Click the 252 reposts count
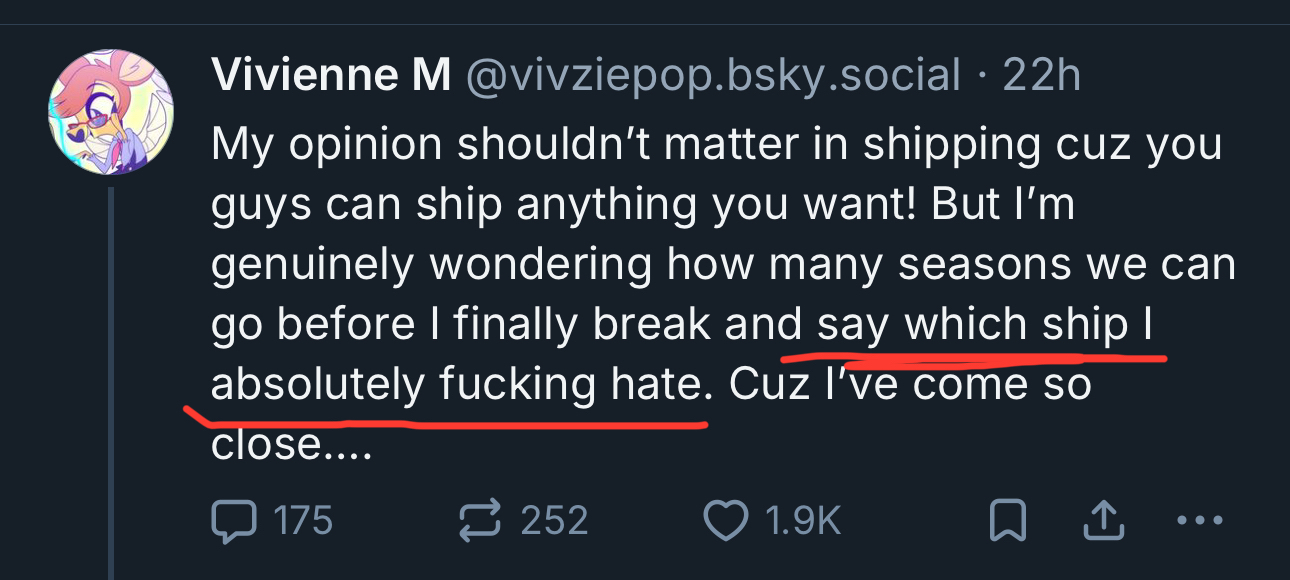The image size is (1290, 580). [x=554, y=520]
